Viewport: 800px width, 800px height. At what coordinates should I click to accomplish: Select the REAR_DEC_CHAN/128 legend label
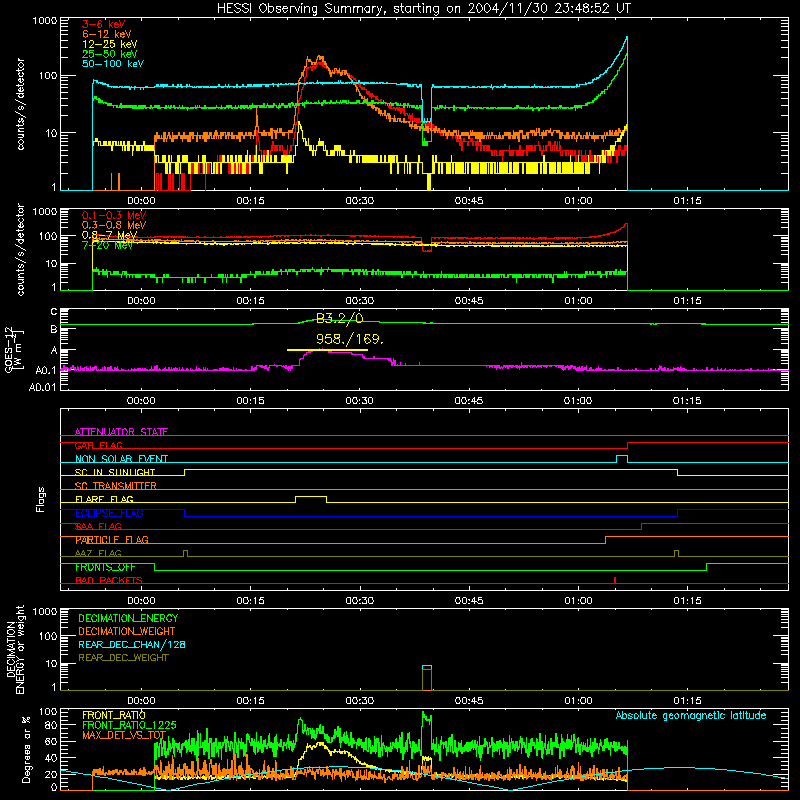point(132,645)
